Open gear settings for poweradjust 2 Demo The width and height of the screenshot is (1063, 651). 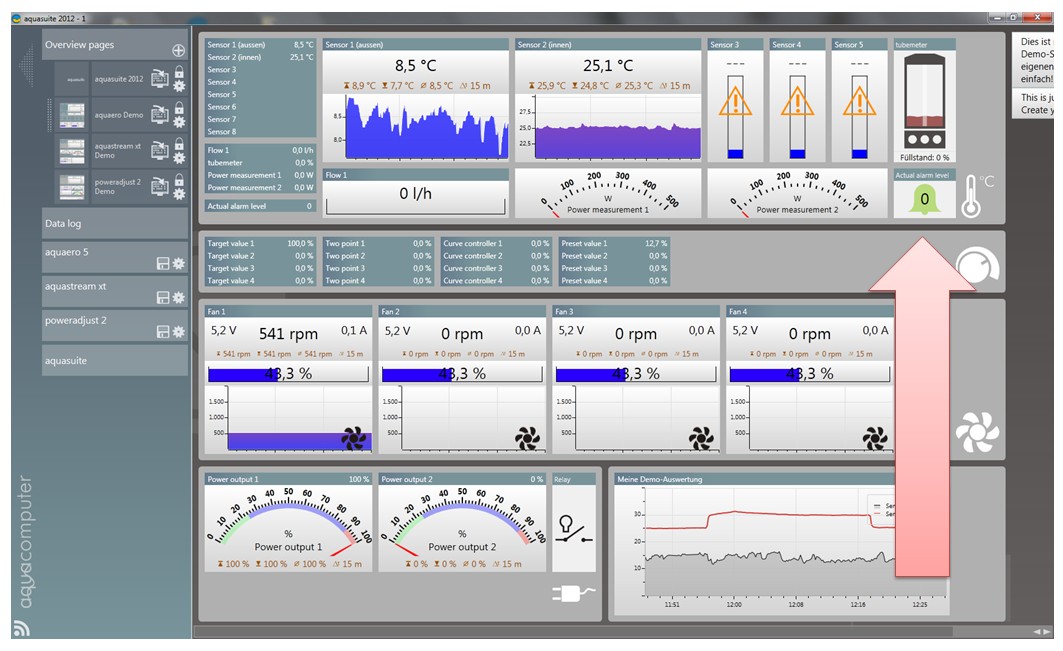pyautogui.click(x=179, y=194)
